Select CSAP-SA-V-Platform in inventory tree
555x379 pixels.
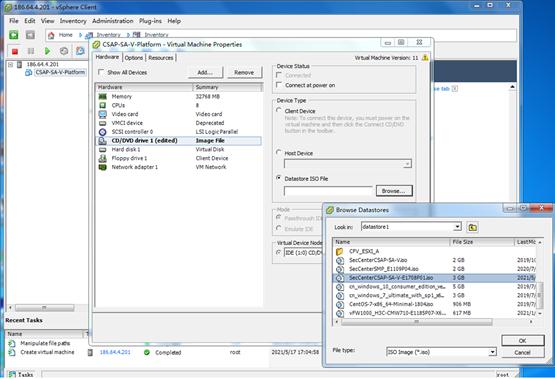60,72
